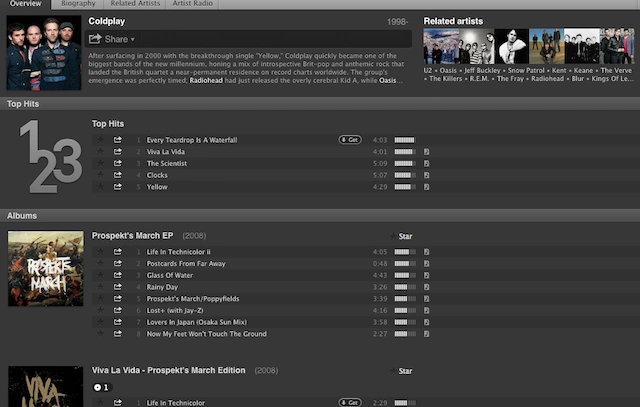The image size is (640, 407).
Task: Star the track Now My Feet Won't Touch The Ground
Action: coord(100,334)
